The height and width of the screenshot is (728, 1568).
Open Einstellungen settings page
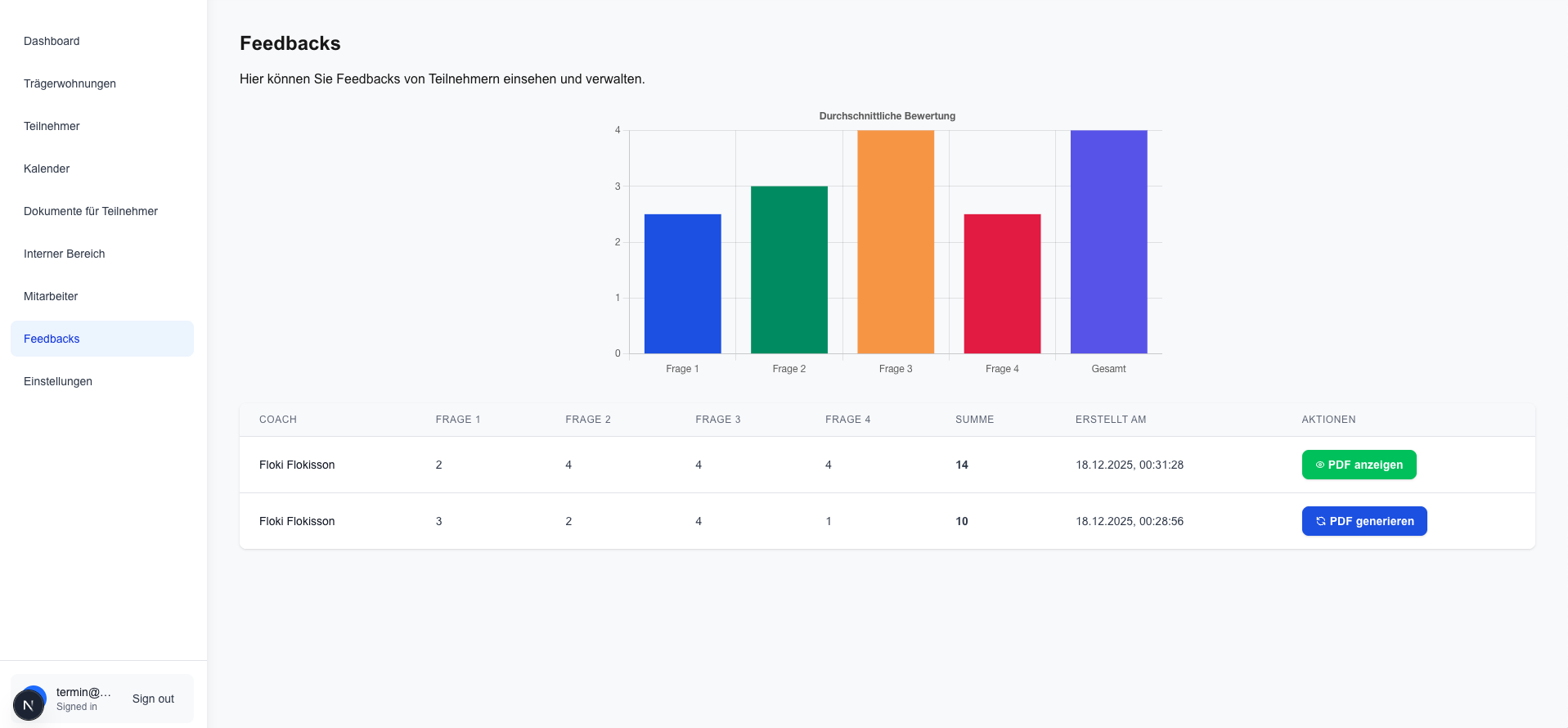pos(58,381)
